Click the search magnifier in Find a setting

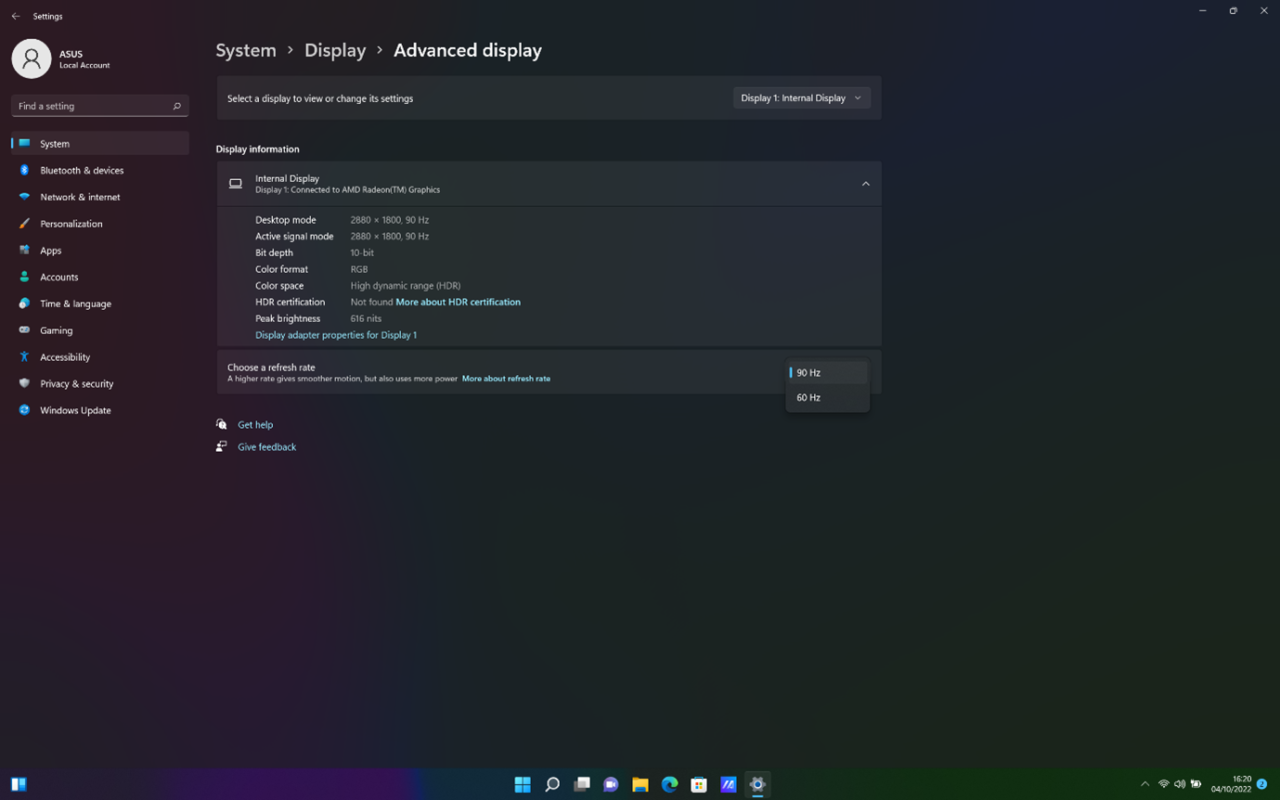click(177, 106)
